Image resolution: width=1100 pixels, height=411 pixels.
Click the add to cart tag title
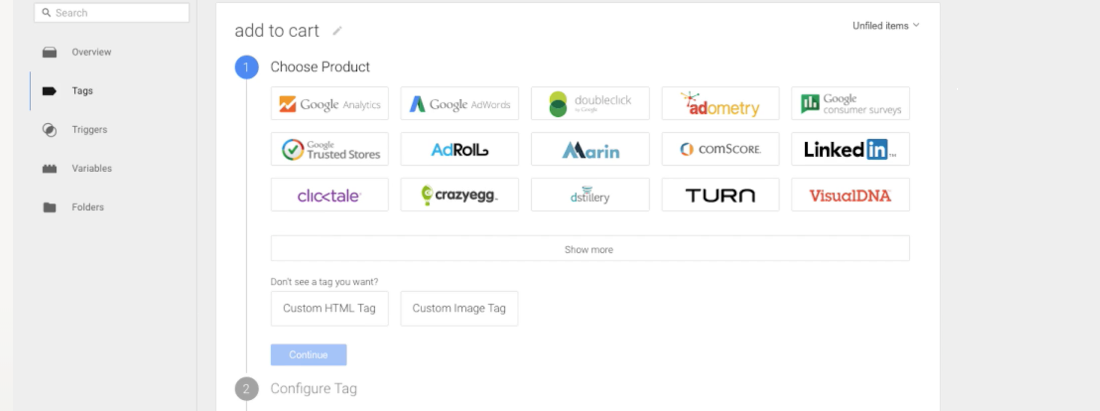[277, 31]
